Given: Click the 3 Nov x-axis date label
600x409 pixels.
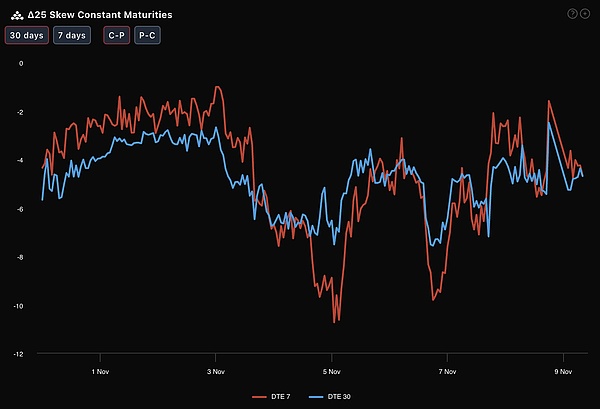Looking at the screenshot, I should 215,370.
